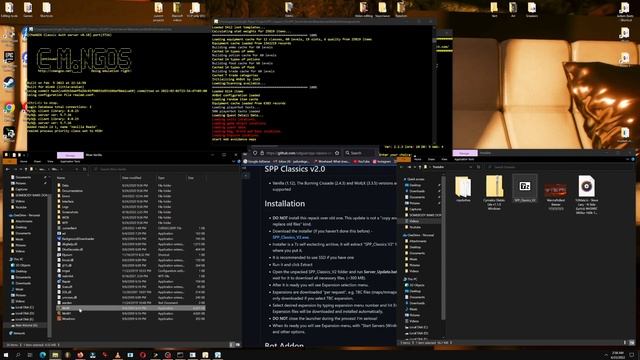Viewport: 640px width, 360px height.
Task: Select the BackgroundDownloader application file
Action: [131, 239]
